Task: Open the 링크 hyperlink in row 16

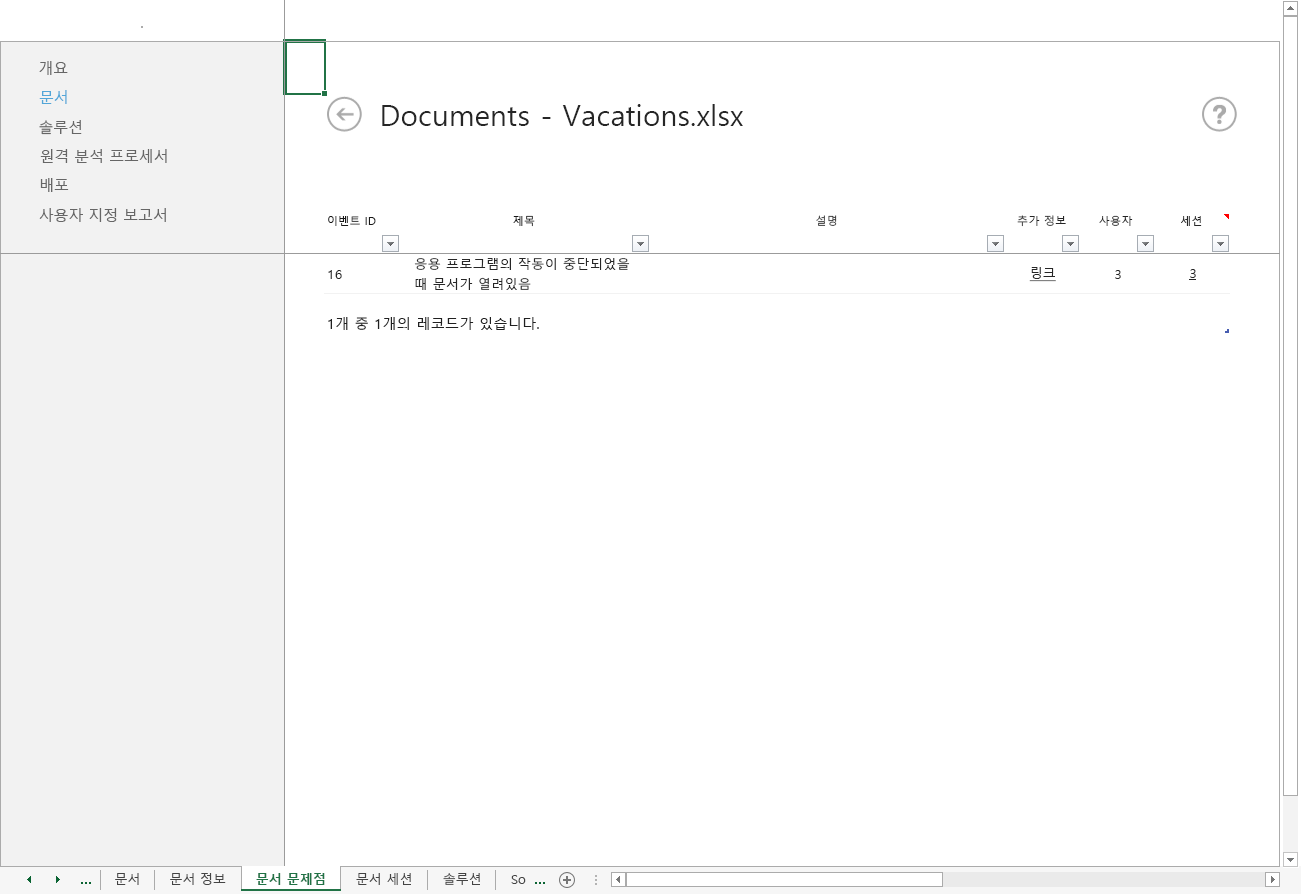Action: point(1042,273)
